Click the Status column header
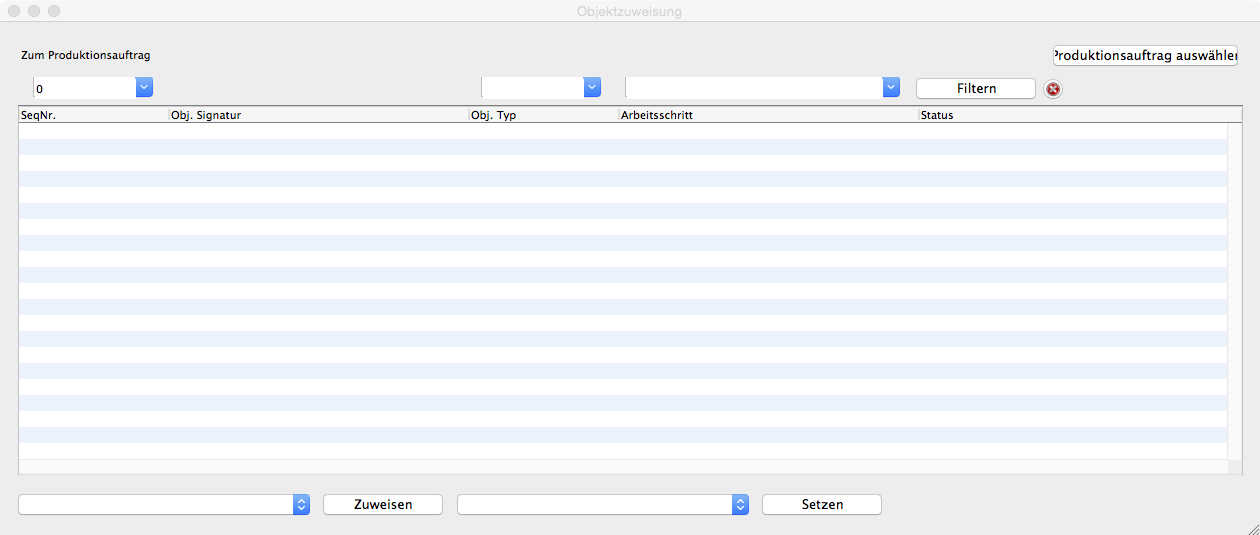The image size is (1260, 535). (x=1070, y=115)
